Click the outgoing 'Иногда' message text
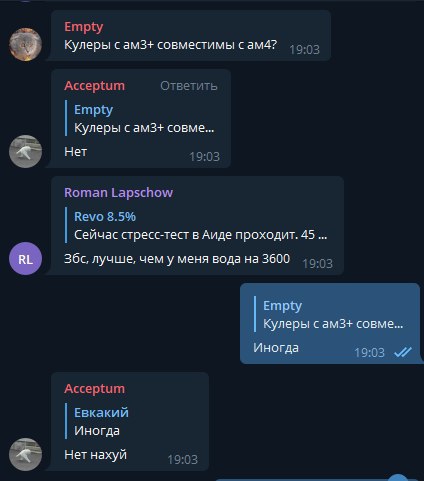 pos(276,348)
